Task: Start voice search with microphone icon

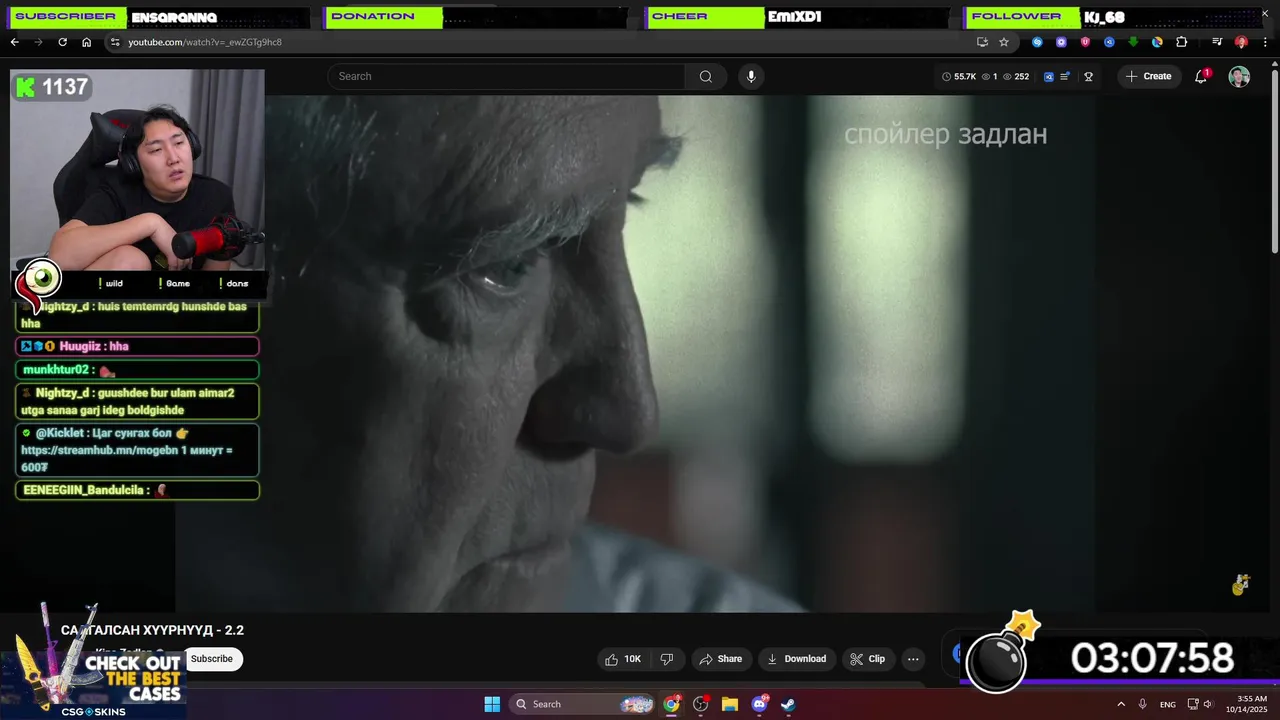Action: (751, 76)
